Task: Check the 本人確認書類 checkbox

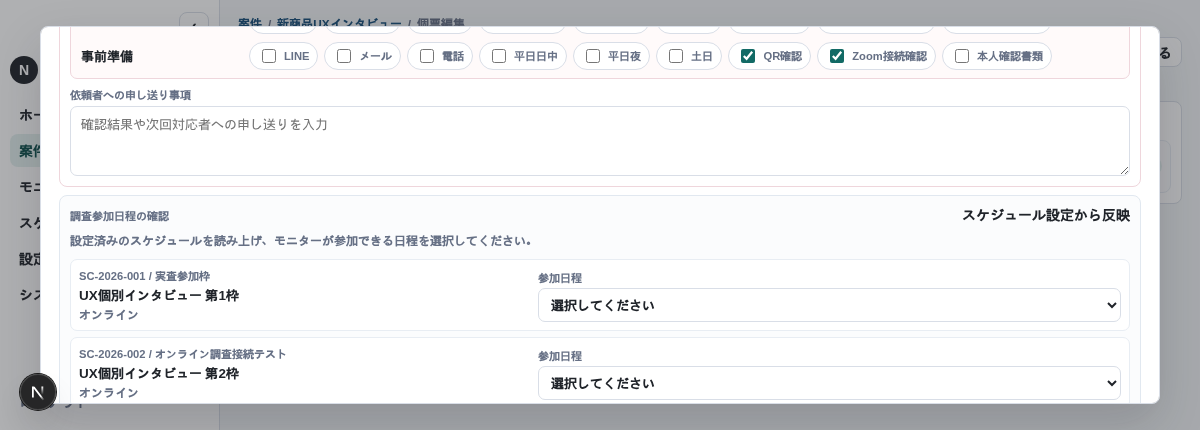Action: 962,56
